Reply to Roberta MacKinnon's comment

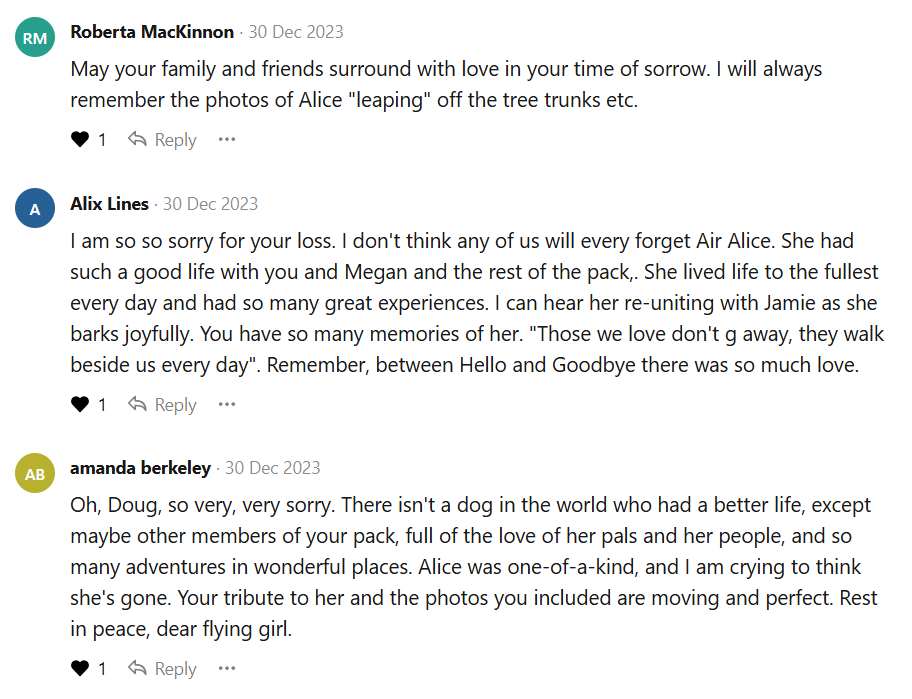tap(163, 140)
